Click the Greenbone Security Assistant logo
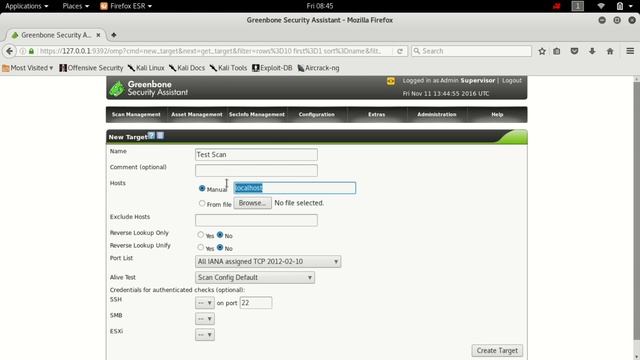Image resolution: width=640 pixels, height=360 pixels. tap(148, 88)
